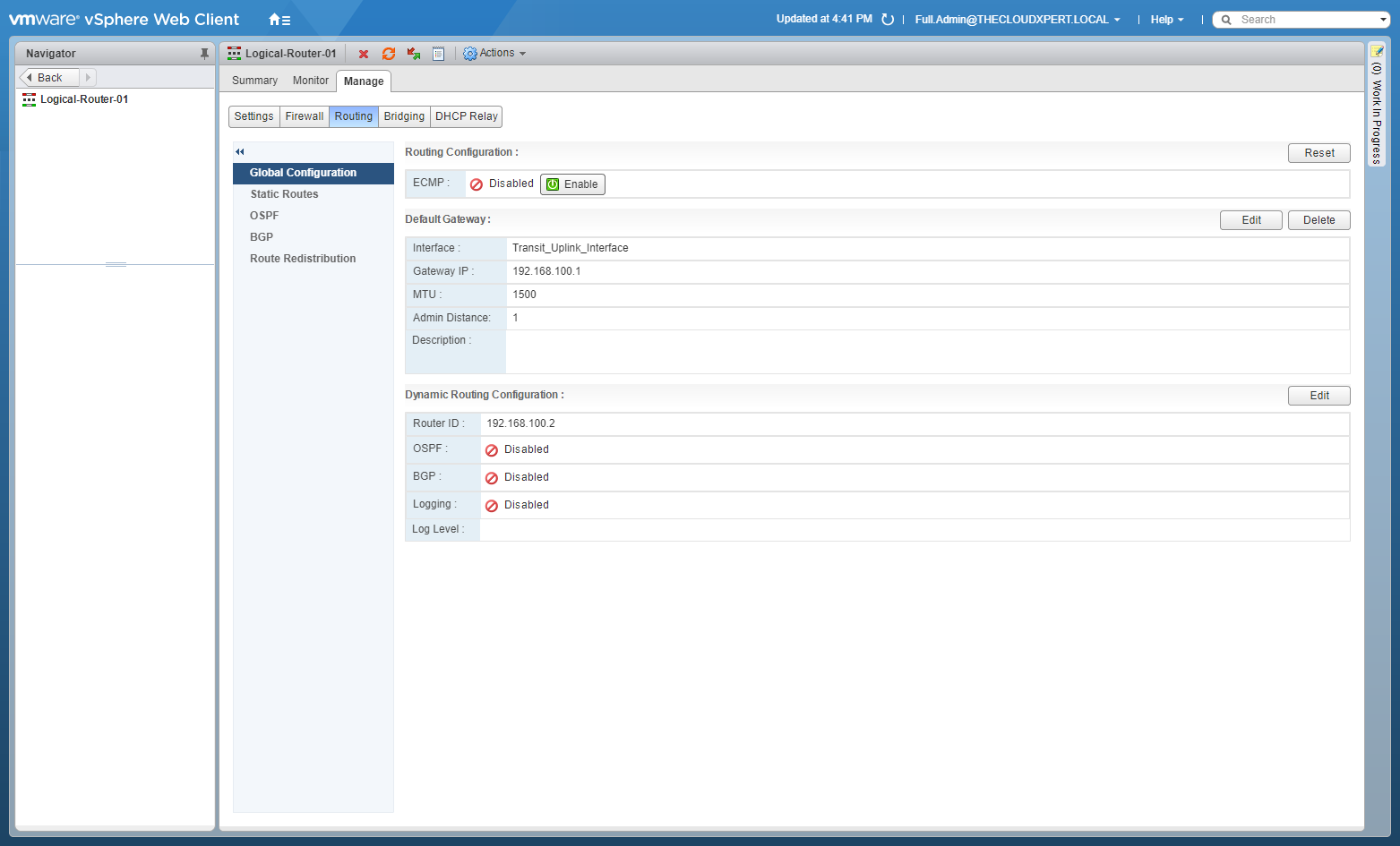This screenshot has width=1400, height=846.
Task: Open the Firewall tab
Action: pos(305,116)
